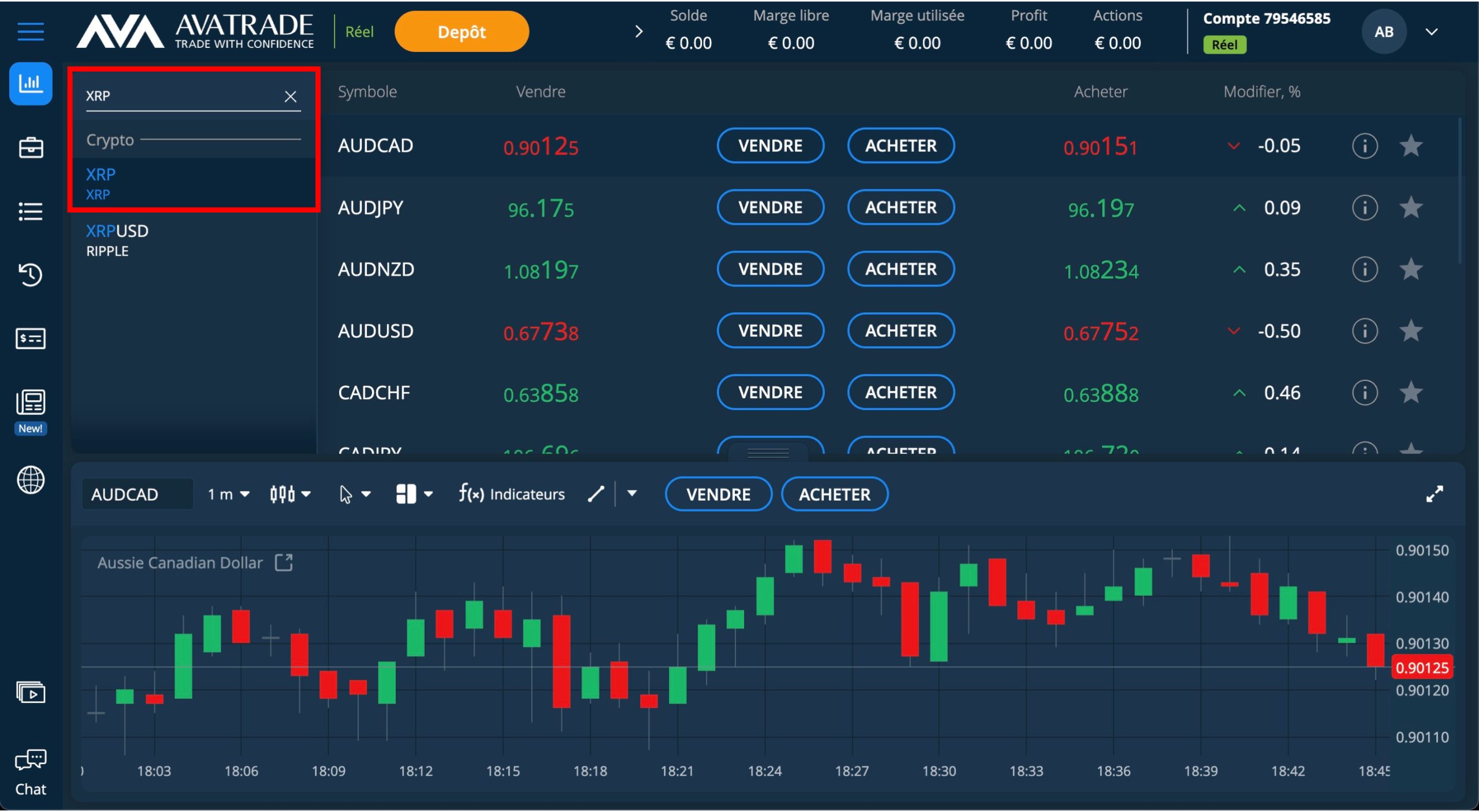The width and height of the screenshot is (1479, 812).
Task: Select the line drawing tool
Action: 596,494
